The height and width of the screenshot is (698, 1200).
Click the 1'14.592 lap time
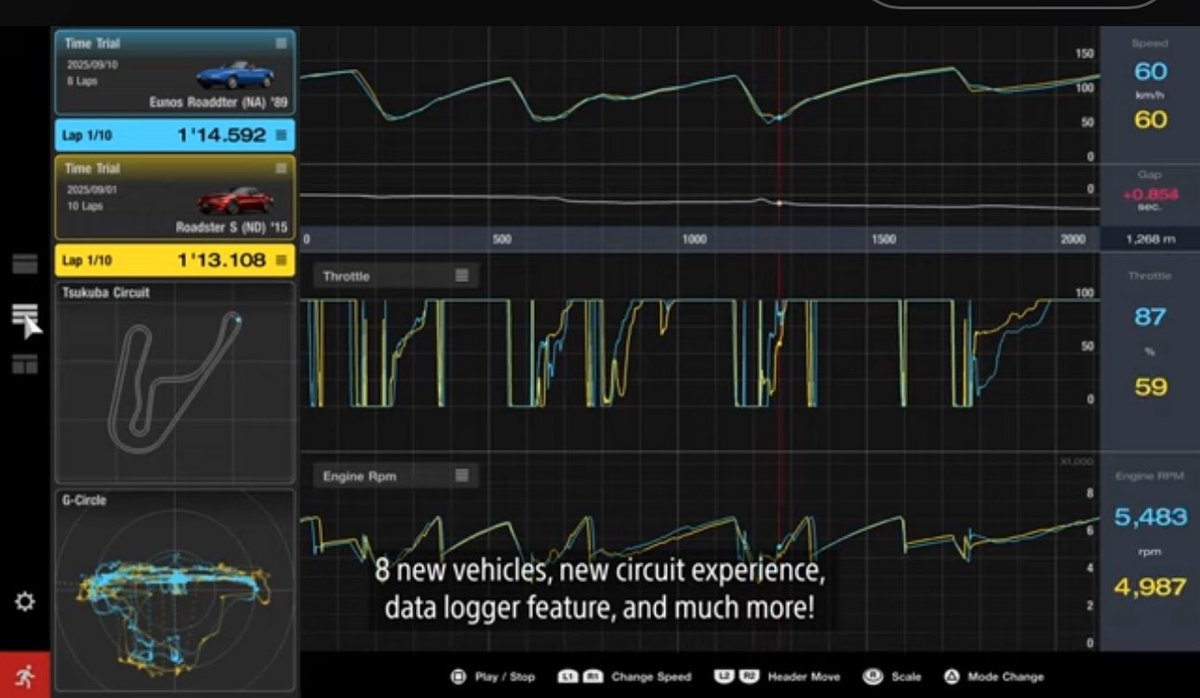pyautogui.click(x=222, y=135)
